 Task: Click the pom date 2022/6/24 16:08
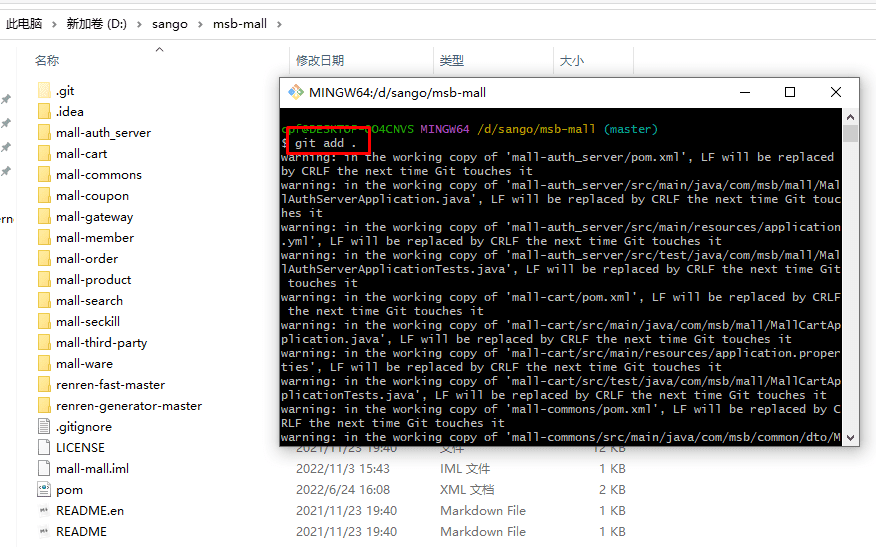click(x=342, y=489)
